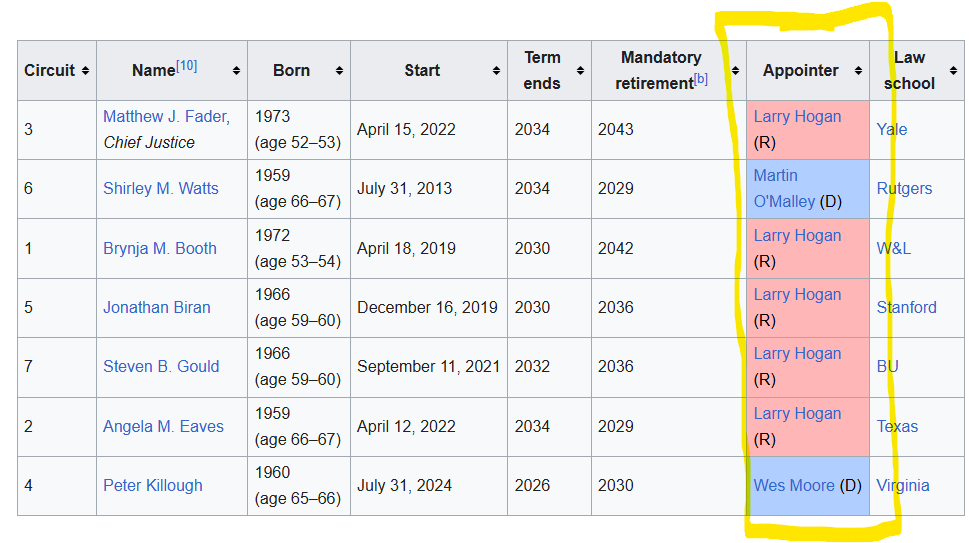This screenshot has height=543, width=969.
Task: Open Larry Hogan link in Biran row
Action: 797,295
